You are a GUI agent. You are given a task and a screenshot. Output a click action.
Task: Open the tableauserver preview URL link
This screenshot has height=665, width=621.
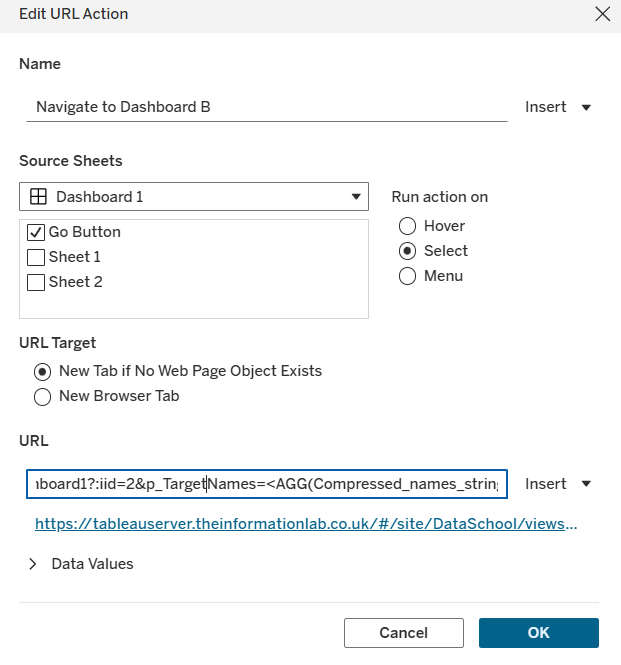point(306,523)
